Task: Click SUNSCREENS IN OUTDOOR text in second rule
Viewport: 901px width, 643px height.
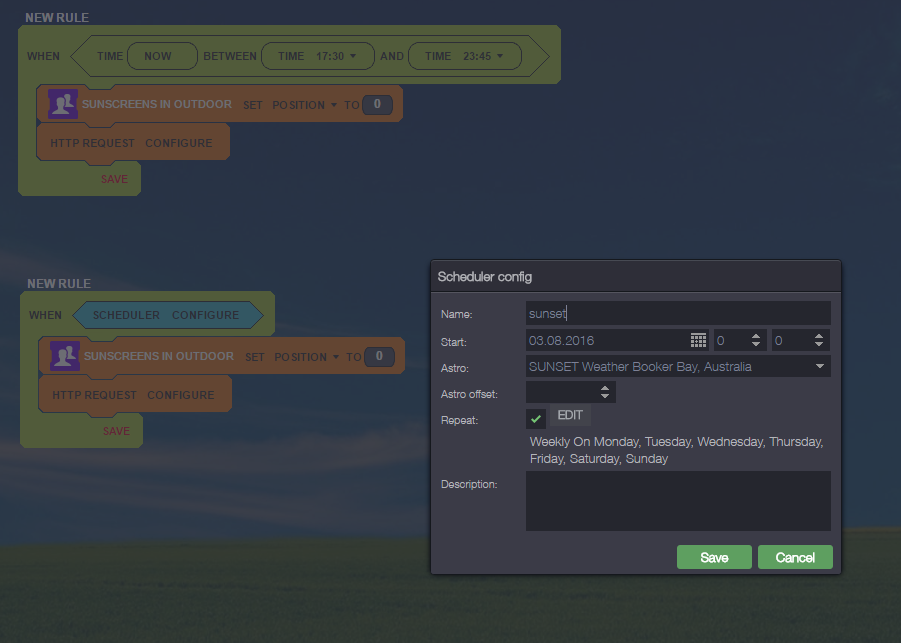Action: tap(159, 356)
